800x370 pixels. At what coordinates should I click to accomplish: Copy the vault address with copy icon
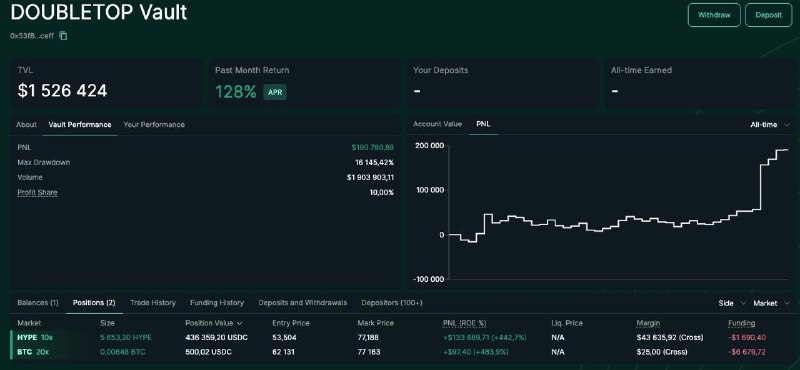[x=63, y=36]
